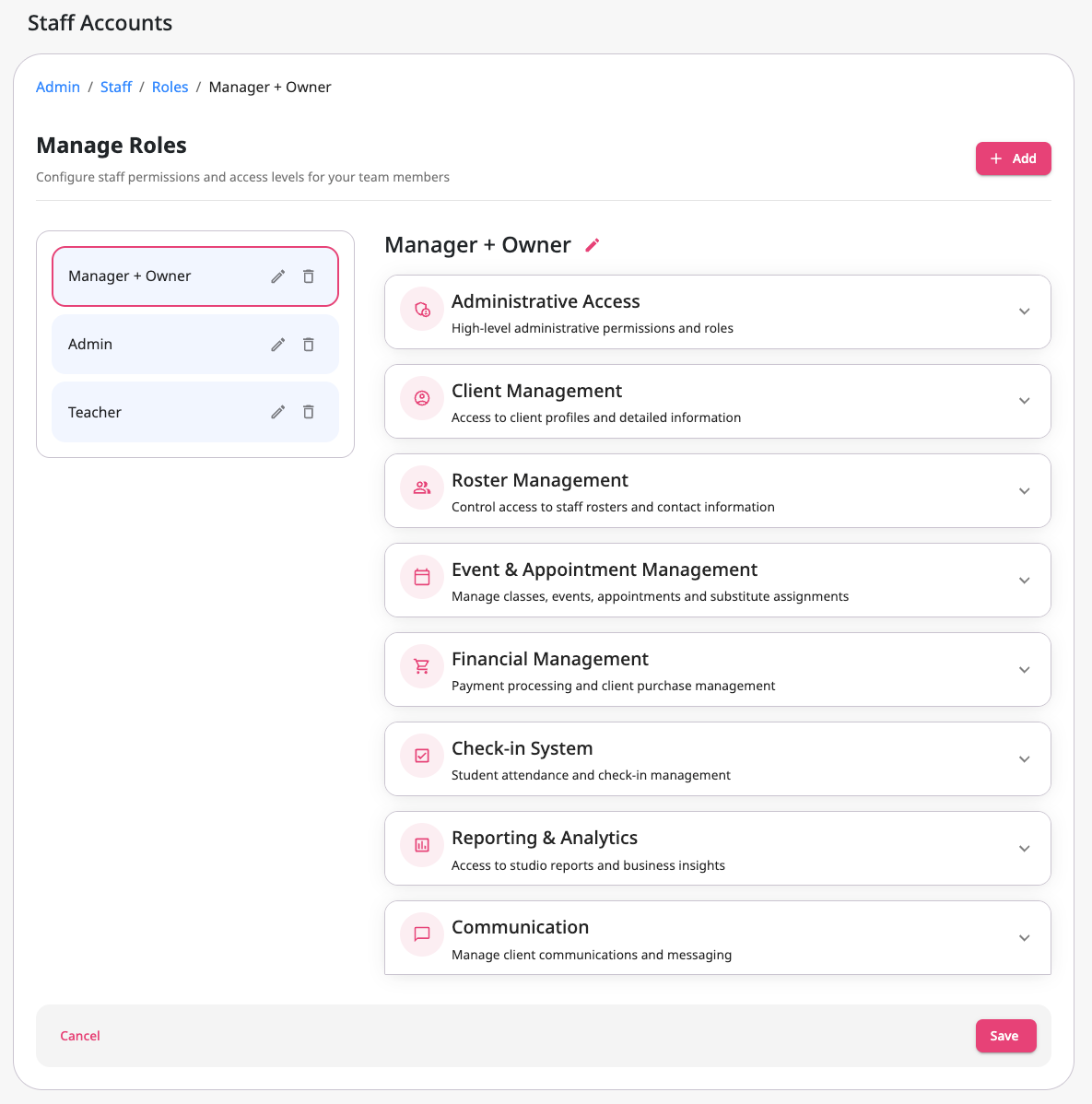Delete the Teacher role
The height and width of the screenshot is (1104, 1092).
point(309,412)
